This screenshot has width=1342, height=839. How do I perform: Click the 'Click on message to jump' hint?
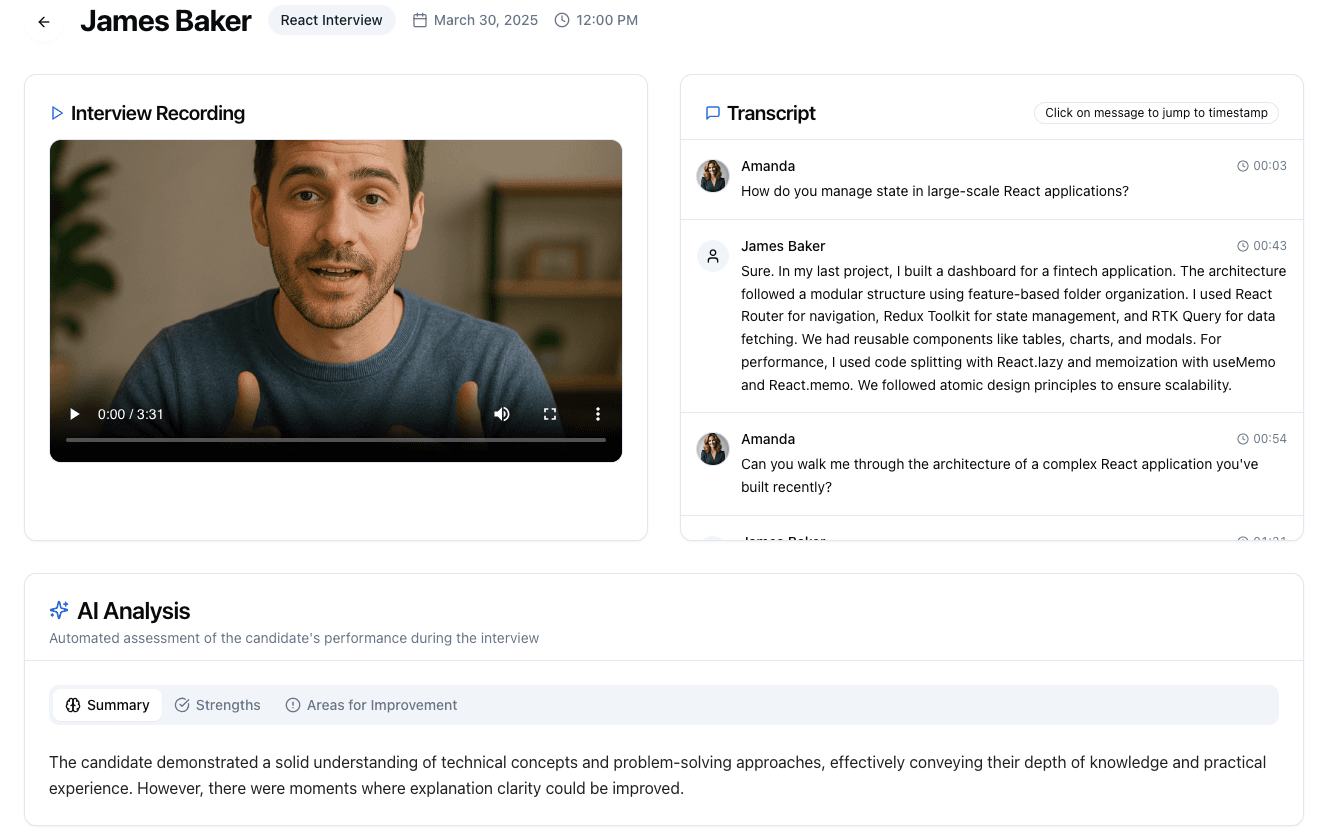click(x=1155, y=113)
